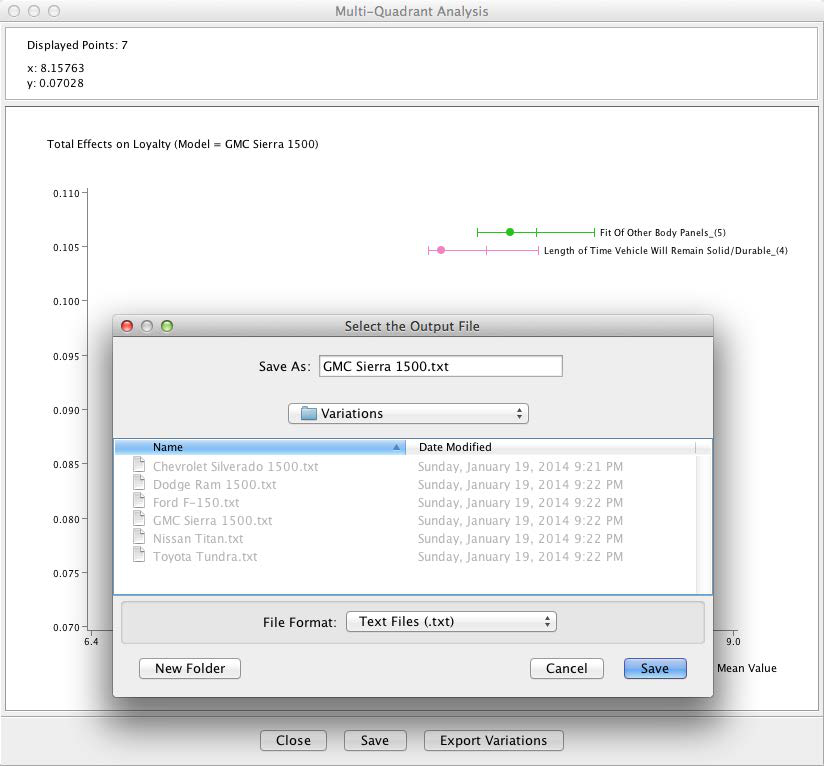Cancel the output file dialog

pos(567,668)
